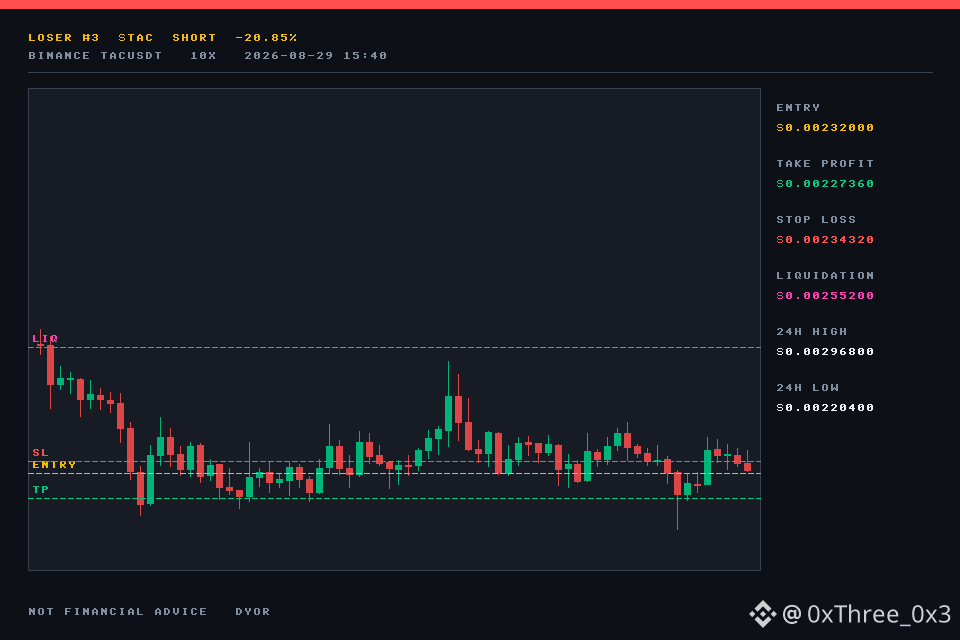Viewport: 960px width, 640px height.
Task: Click the 24H HIGH heading
Action: pyautogui.click(x=812, y=332)
